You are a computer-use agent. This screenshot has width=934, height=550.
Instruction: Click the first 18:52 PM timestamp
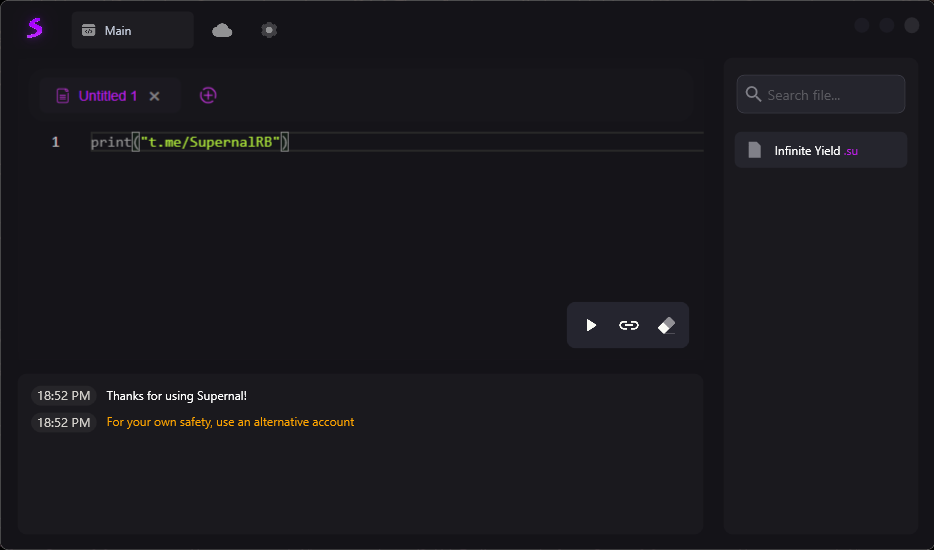[x=64, y=396]
